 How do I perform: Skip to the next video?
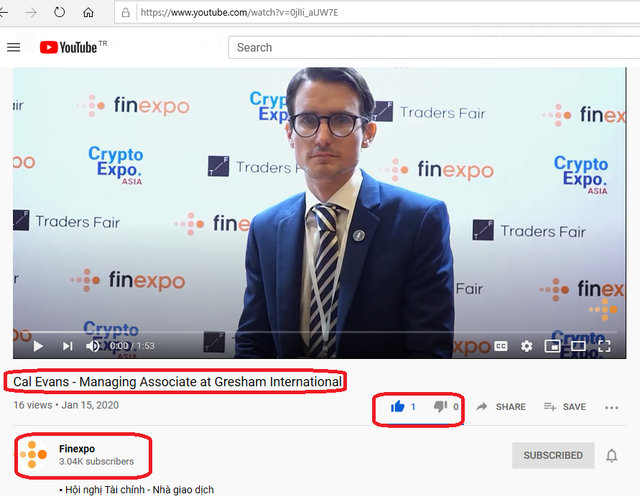pos(67,346)
